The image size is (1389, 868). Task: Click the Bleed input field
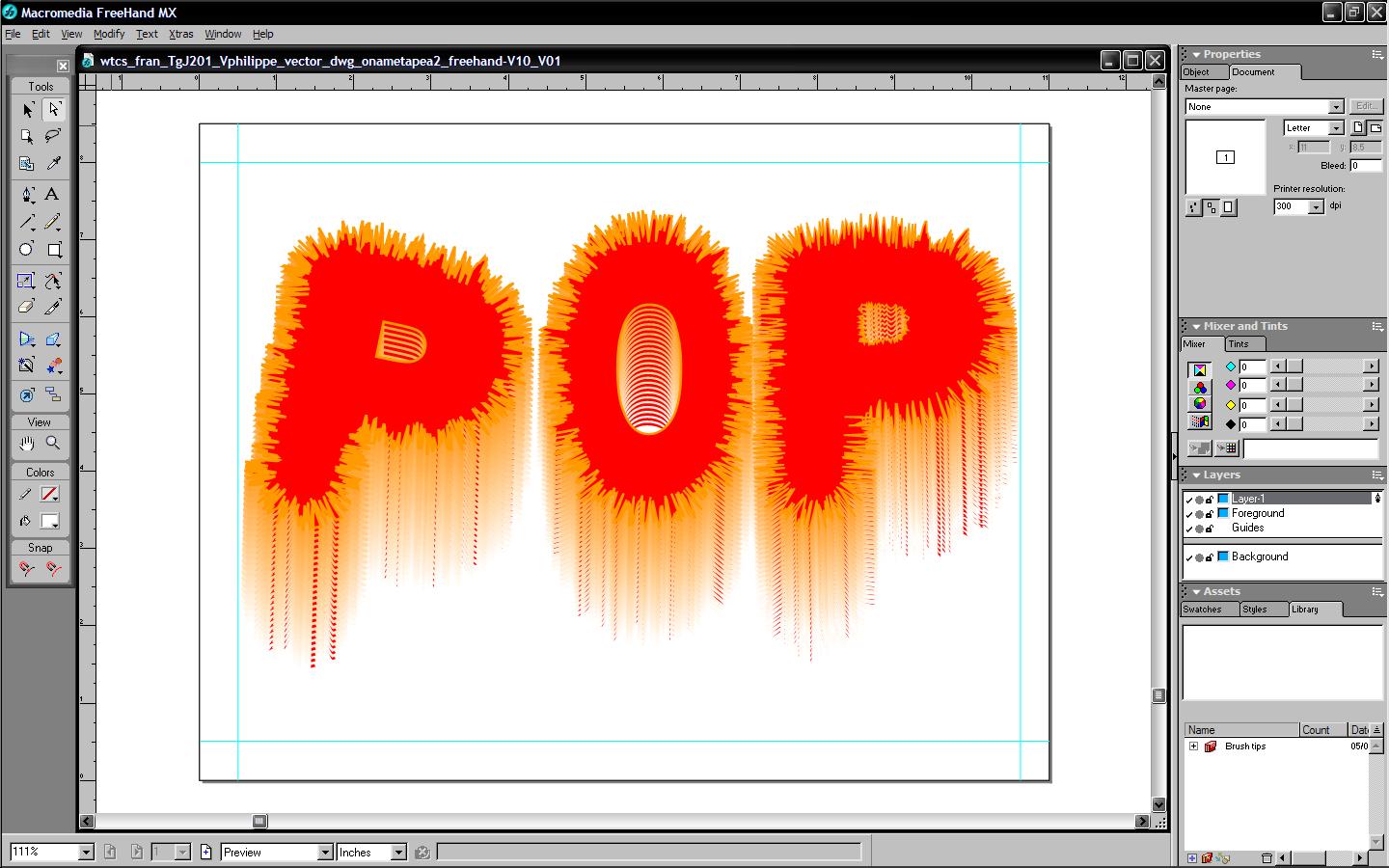pos(1364,166)
